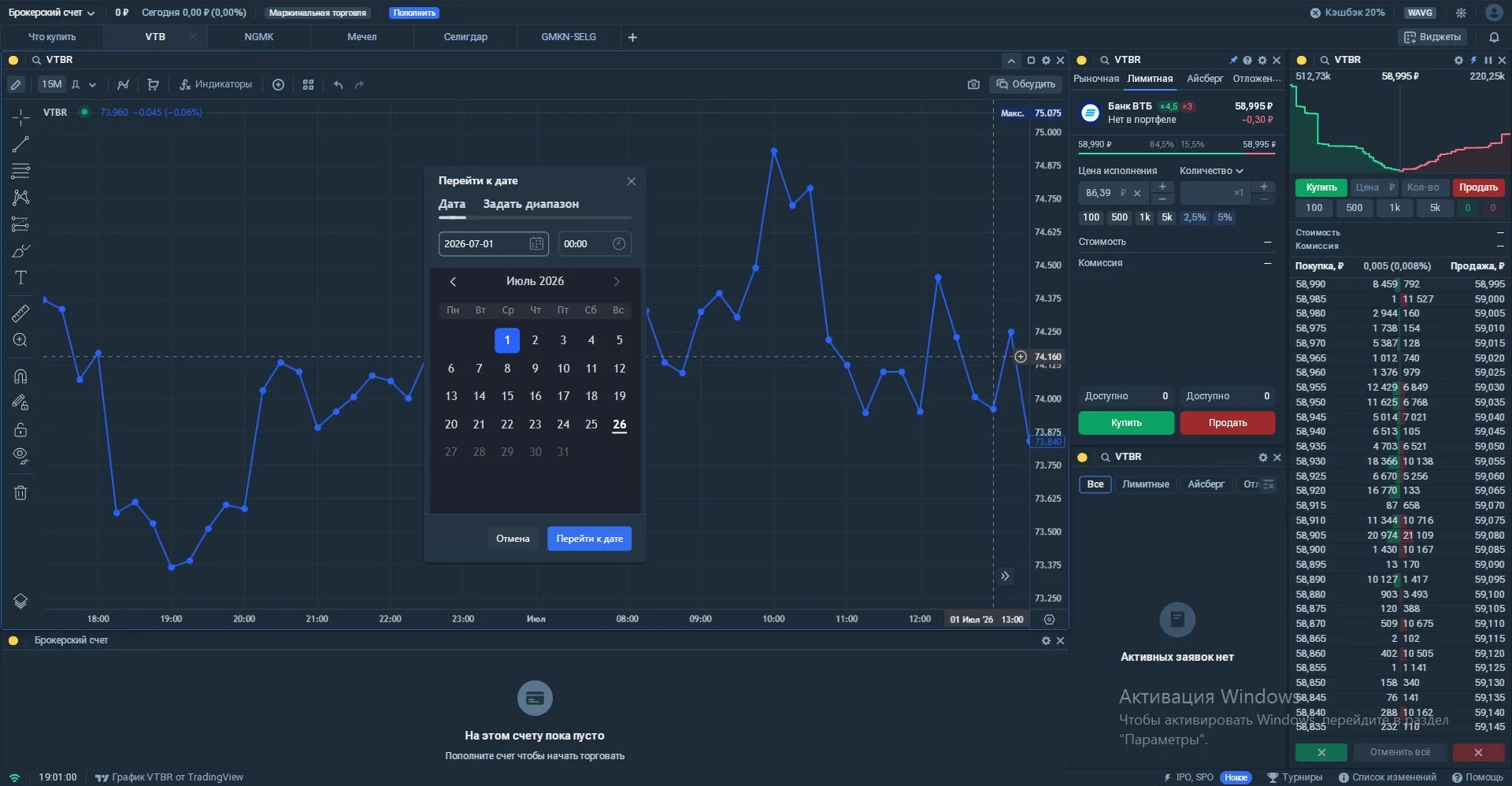
Task: Click the add symbol compare icon
Action: 278,84
